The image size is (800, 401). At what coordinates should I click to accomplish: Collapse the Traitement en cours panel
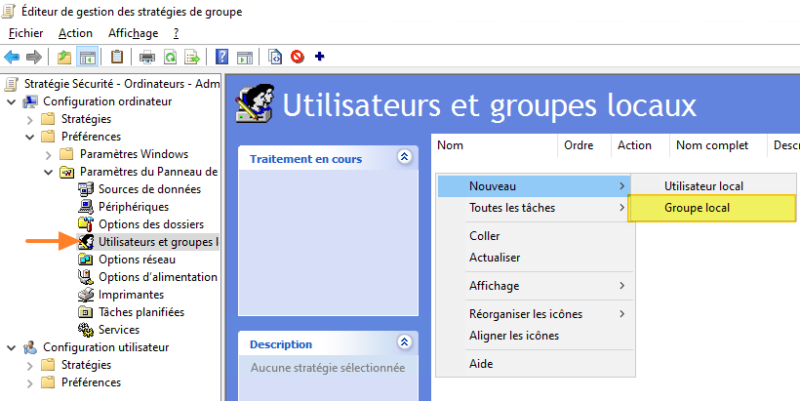[405, 157]
